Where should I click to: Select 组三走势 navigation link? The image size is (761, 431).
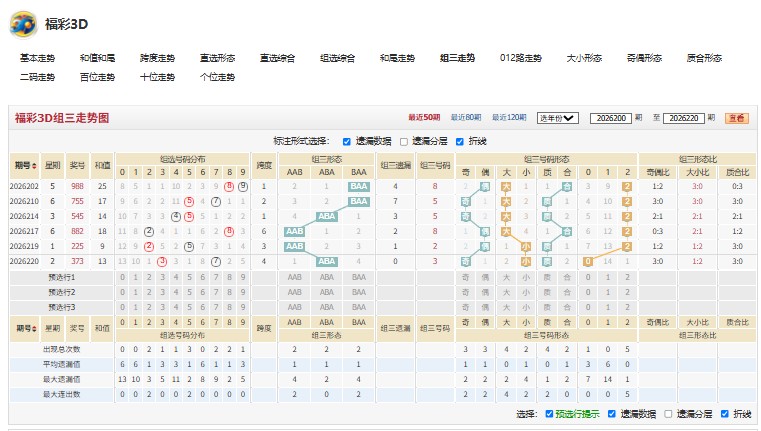point(457,58)
